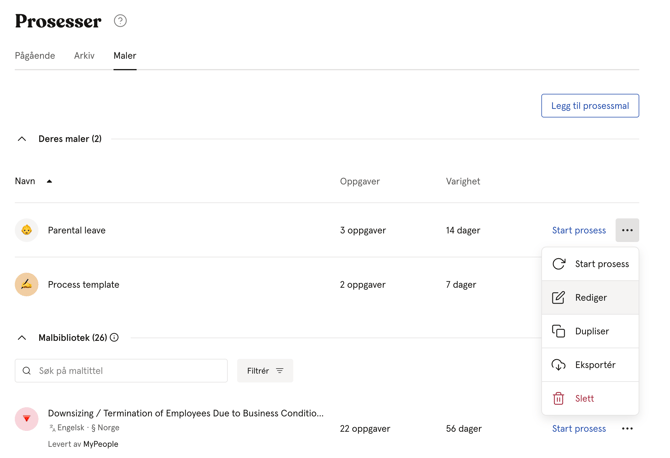
Task: Click Start prosess link for Parental leave
Action: (579, 230)
